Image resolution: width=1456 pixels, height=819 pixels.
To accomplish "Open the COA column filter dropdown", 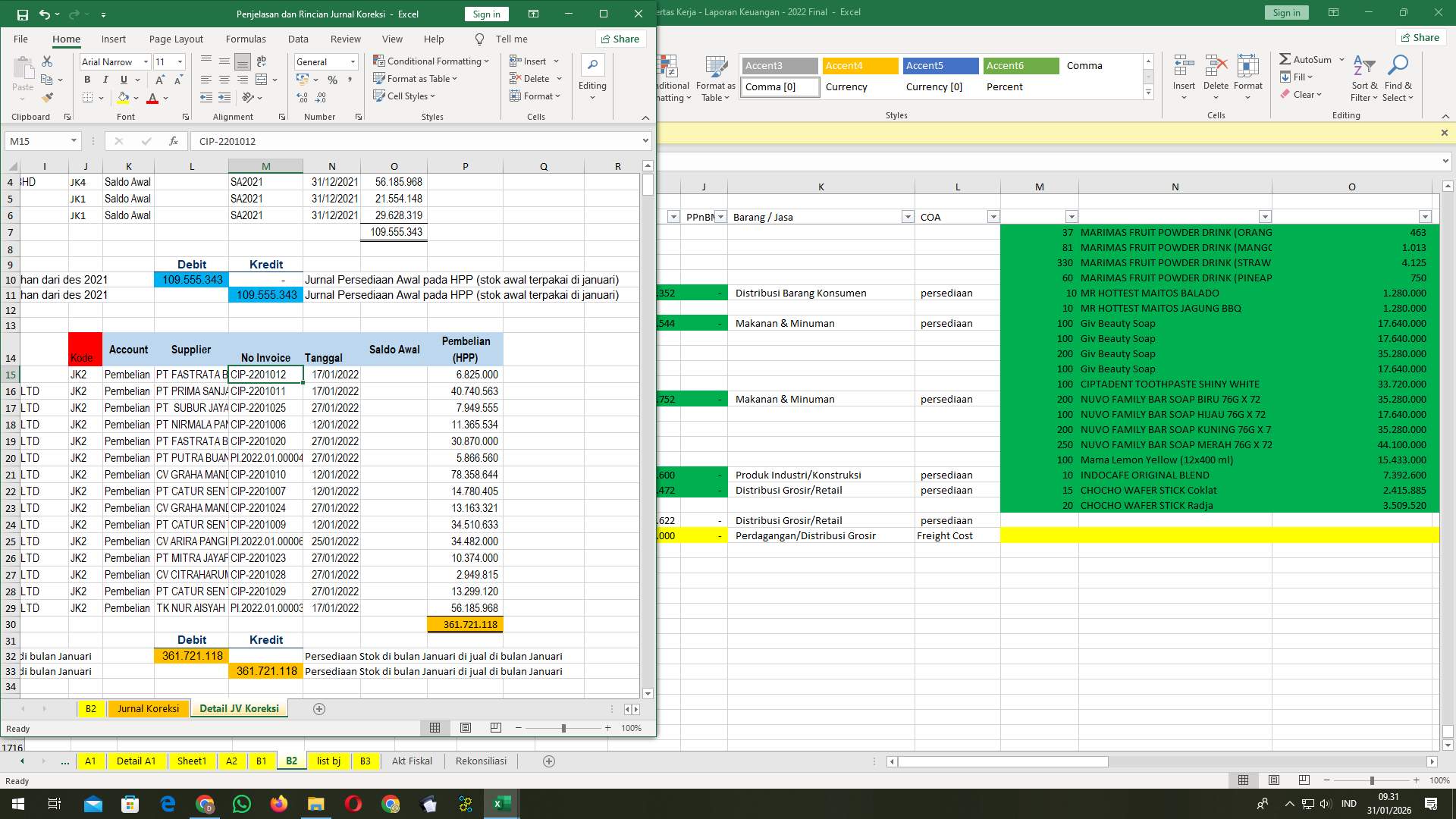I will click(x=993, y=216).
